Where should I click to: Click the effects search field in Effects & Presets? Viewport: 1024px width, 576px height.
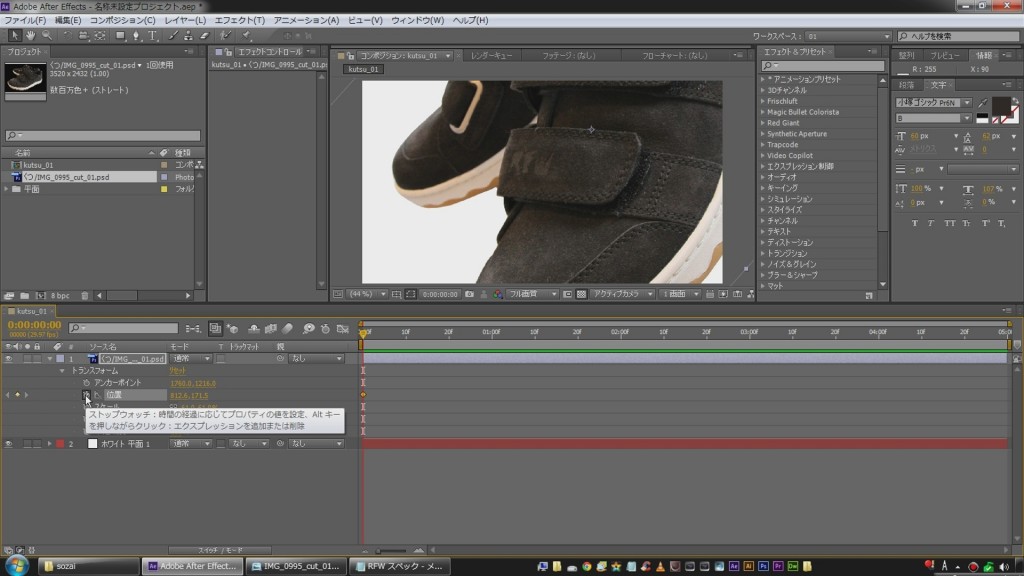pos(823,66)
